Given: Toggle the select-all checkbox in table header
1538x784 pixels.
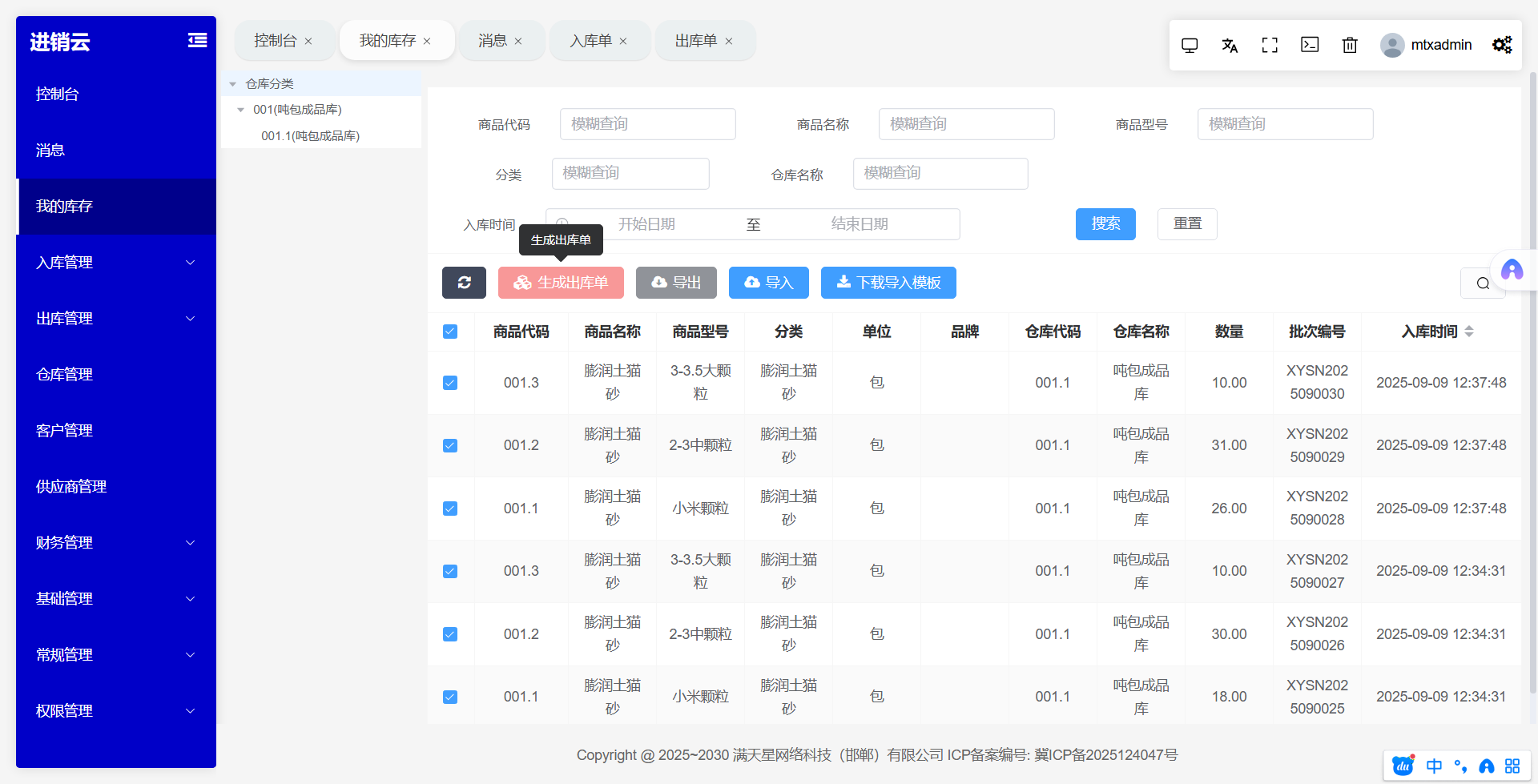Looking at the screenshot, I should point(450,332).
